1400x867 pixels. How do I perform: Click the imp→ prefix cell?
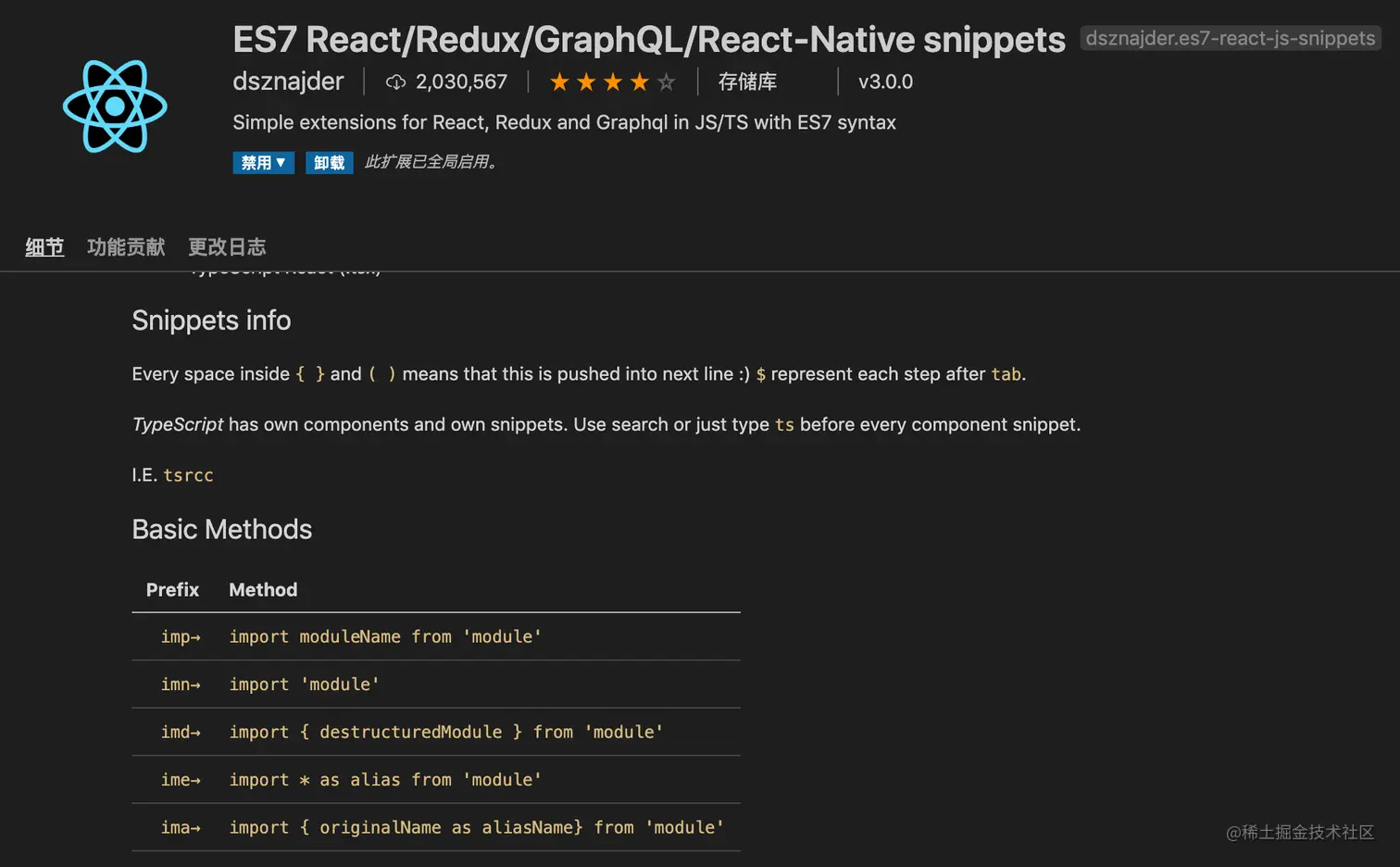(181, 637)
